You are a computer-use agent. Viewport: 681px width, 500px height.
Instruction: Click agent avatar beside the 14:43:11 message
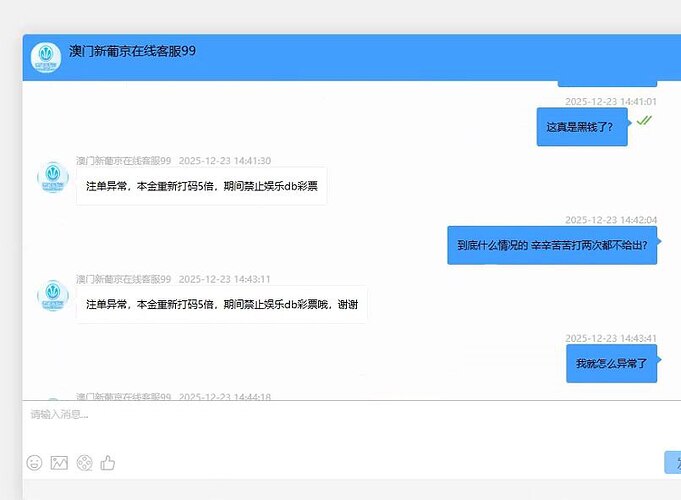[53, 296]
